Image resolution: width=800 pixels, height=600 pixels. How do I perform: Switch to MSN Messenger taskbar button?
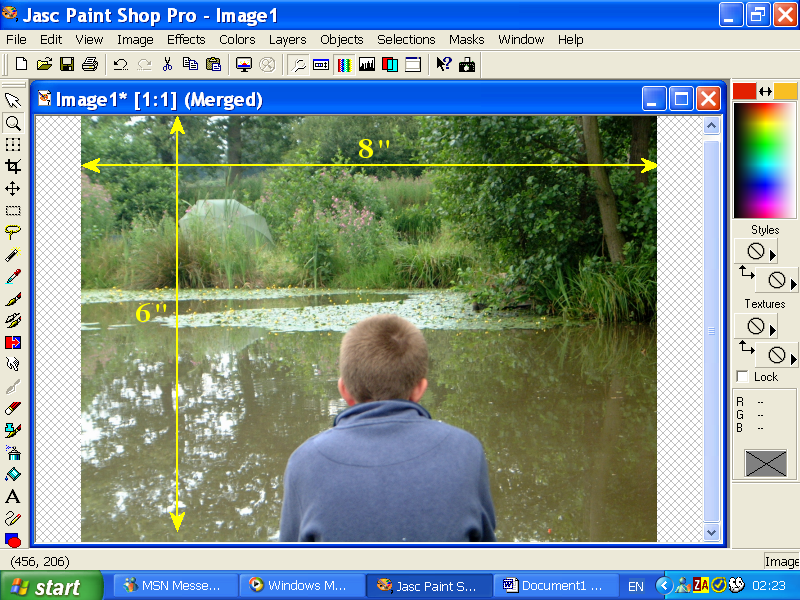(x=176, y=586)
